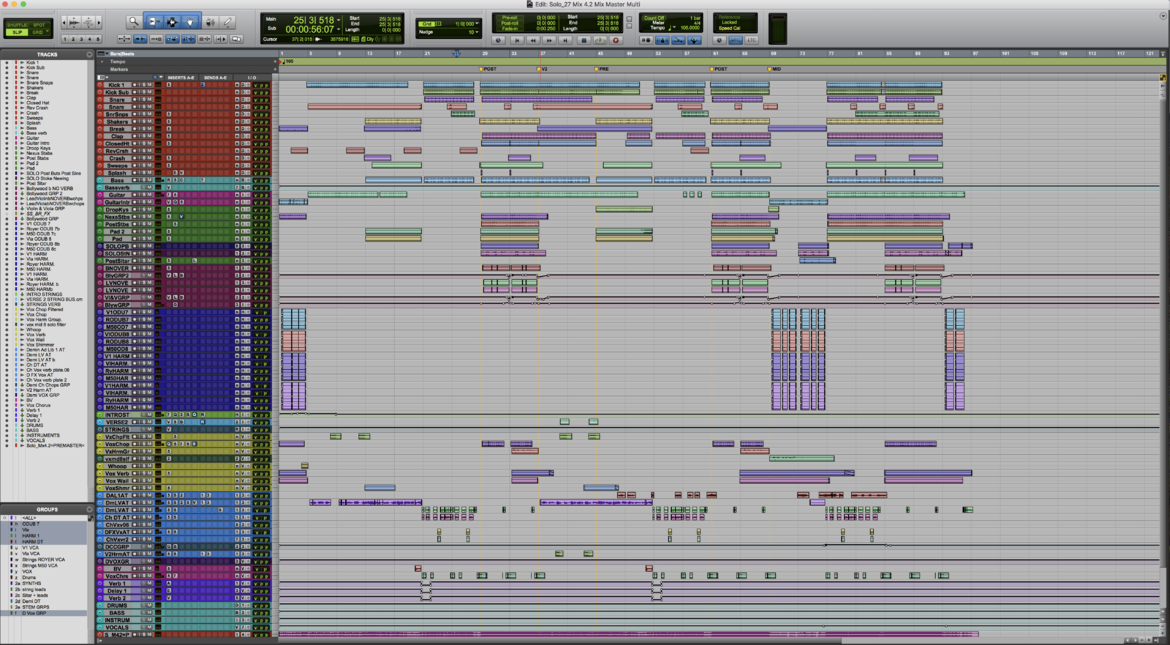Enable SPOT edit mode
Screen dimensions: 1170x645
38,25
